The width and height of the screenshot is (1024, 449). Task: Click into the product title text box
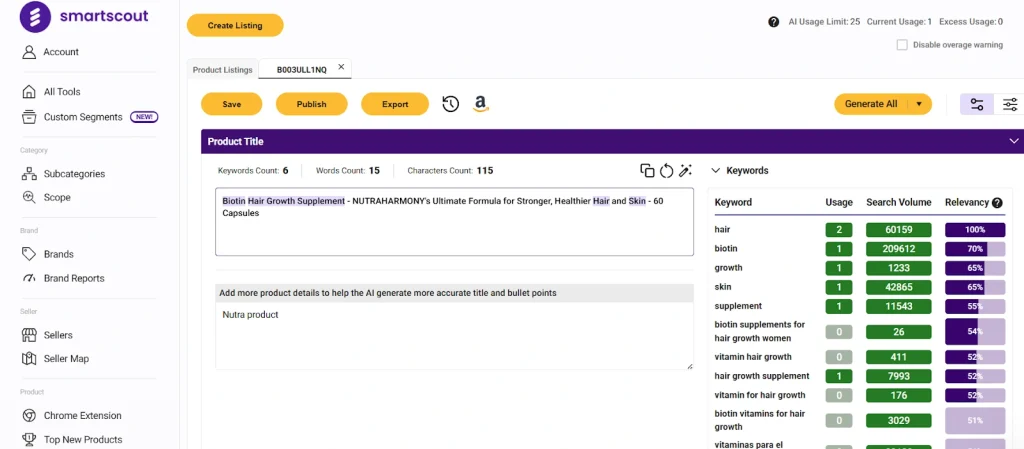click(x=455, y=223)
